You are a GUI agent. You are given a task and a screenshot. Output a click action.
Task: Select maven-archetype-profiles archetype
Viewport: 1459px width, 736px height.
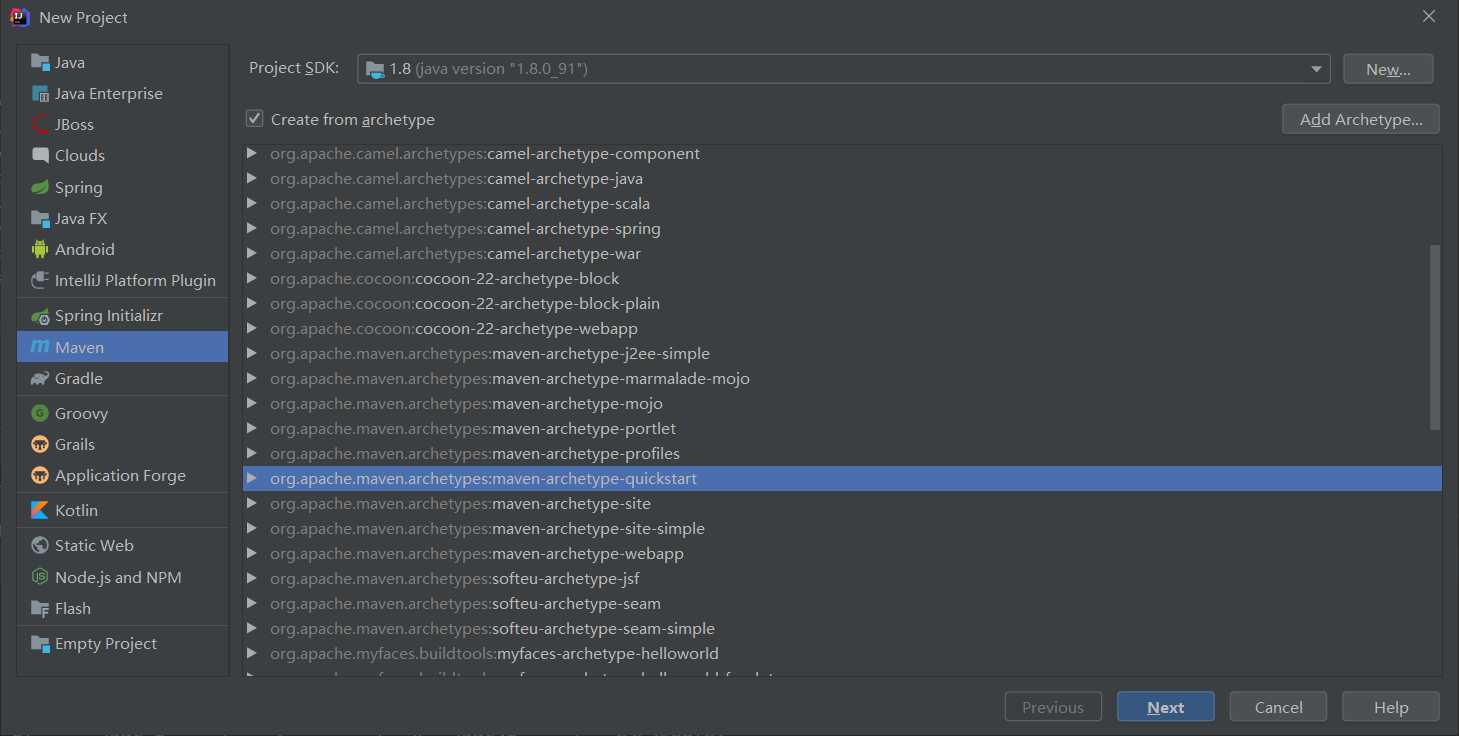[842, 453]
